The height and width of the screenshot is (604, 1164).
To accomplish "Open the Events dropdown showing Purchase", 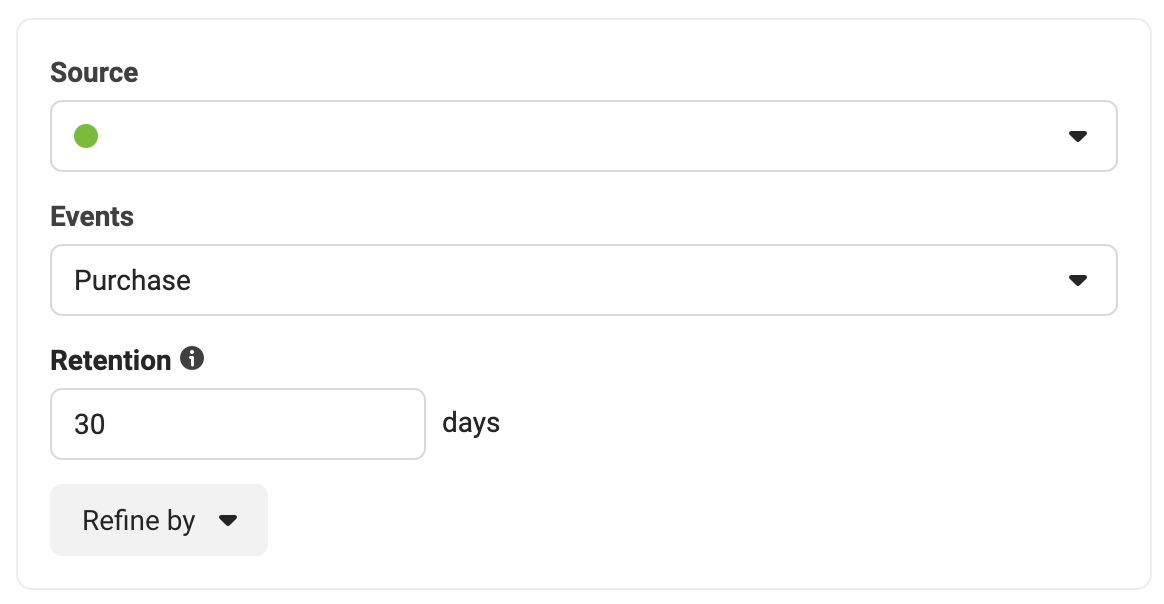I will point(583,280).
